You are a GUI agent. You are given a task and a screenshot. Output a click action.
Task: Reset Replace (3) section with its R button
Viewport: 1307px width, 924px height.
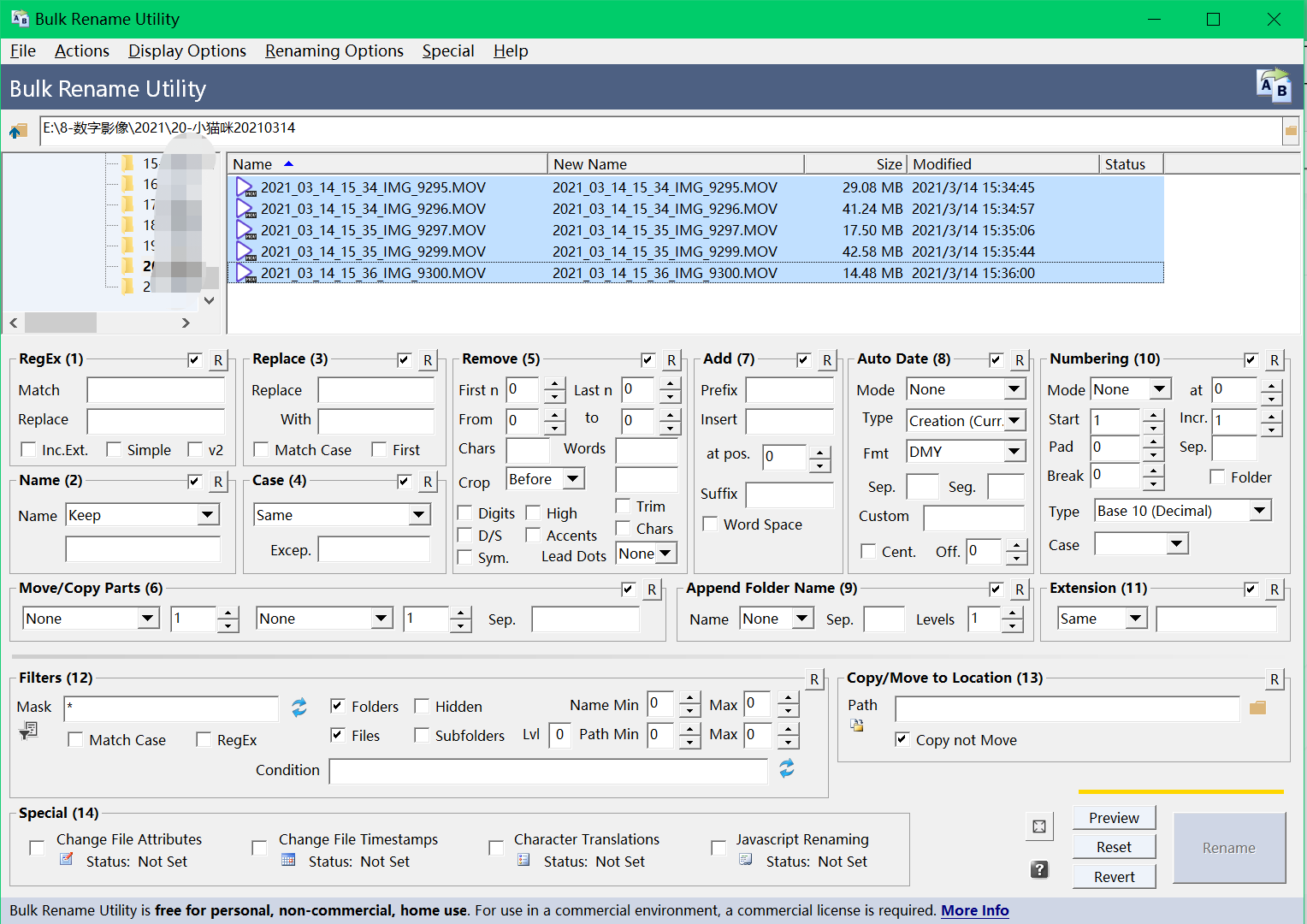428,360
